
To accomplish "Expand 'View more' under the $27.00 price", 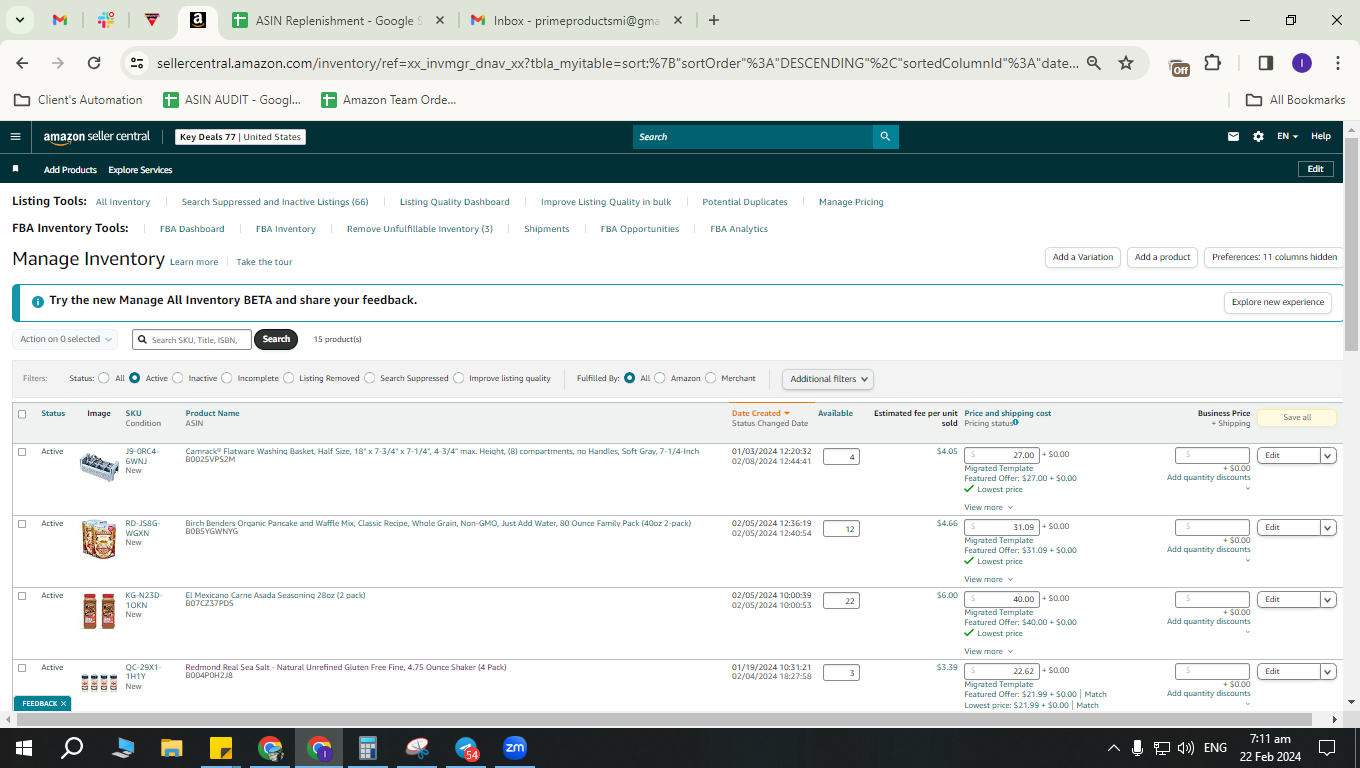I will 988,507.
